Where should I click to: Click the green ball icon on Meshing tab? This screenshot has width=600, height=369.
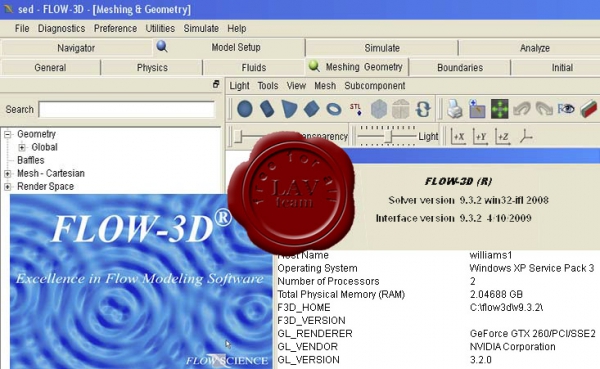[x=314, y=66]
